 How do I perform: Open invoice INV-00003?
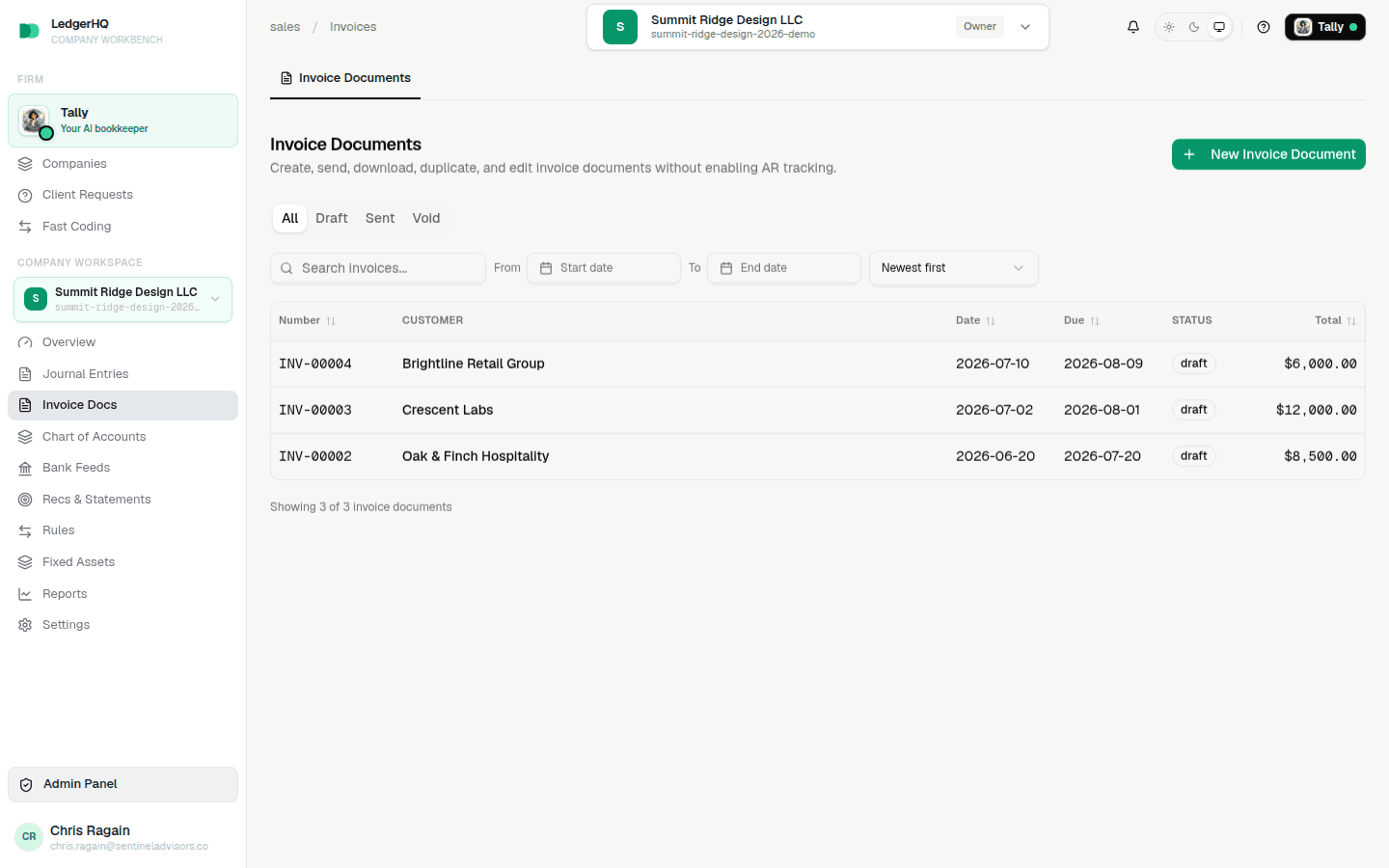pos(314,410)
